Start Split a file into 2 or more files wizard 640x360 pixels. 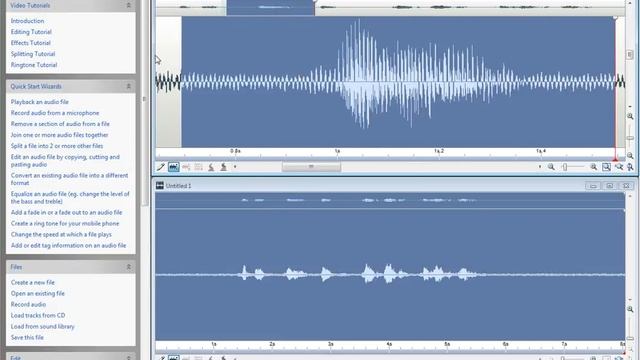coord(57,146)
